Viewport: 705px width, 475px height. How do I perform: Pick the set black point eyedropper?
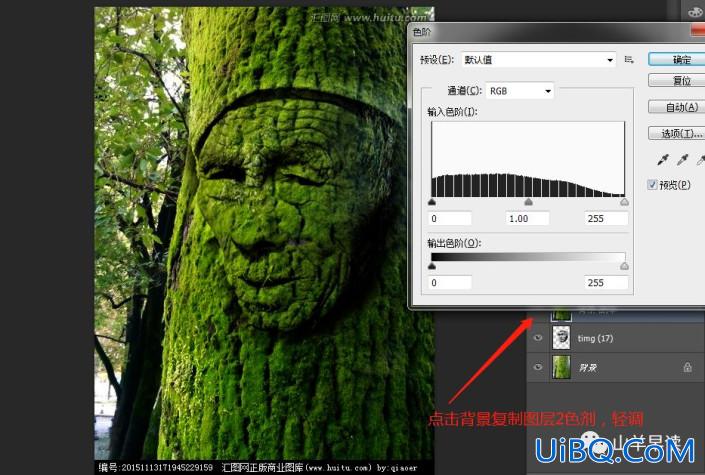coord(663,159)
